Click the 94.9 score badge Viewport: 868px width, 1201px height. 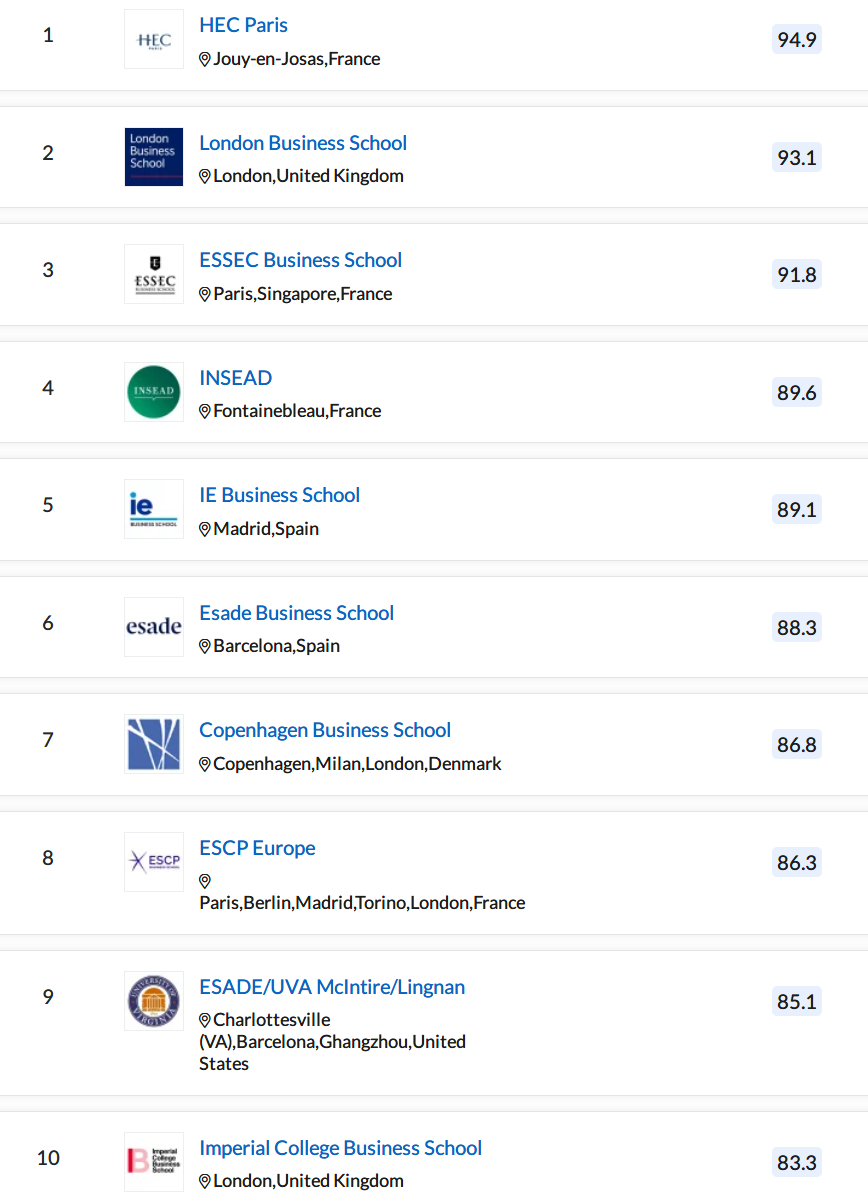[x=797, y=40]
